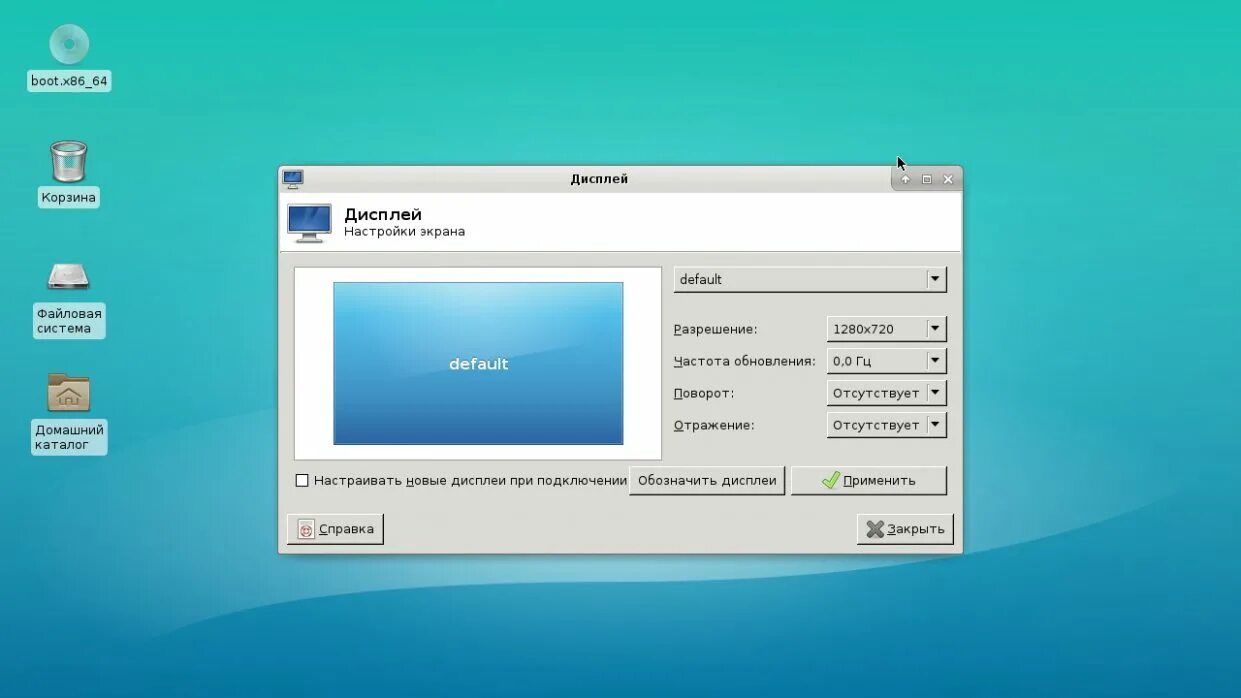Viewport: 1241px width, 698px height.
Task: Click the Обозначить дисплеи button
Action: pos(707,480)
